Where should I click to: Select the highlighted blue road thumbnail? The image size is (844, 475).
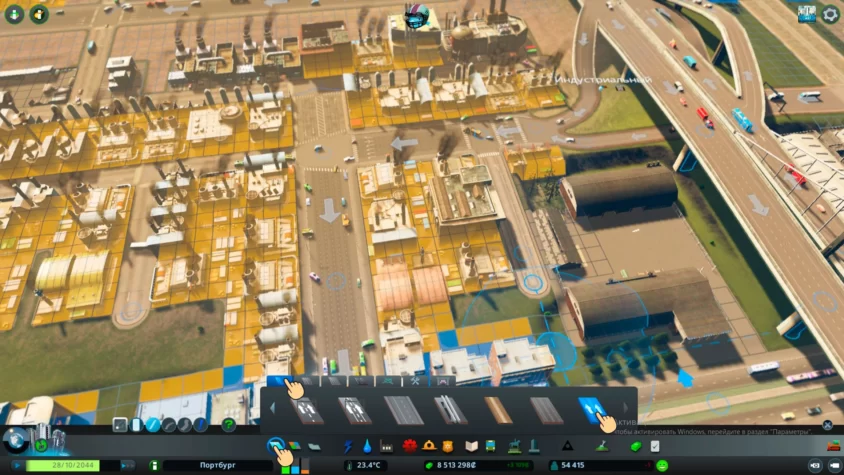[592, 410]
